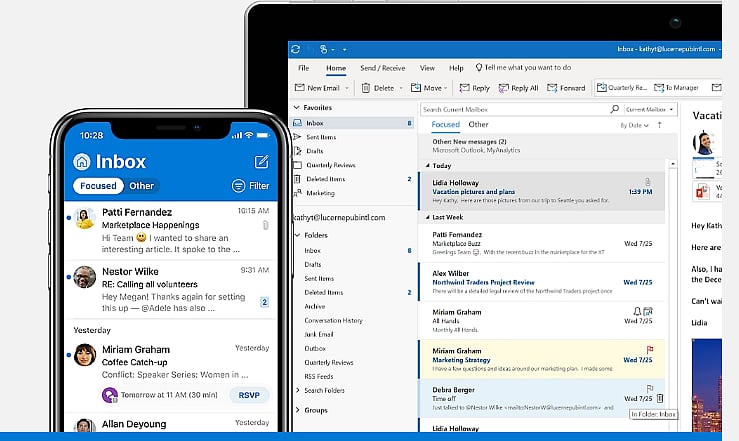Select Focused pill on phone inbox
Screen dimensions: 739x441
[98, 186]
